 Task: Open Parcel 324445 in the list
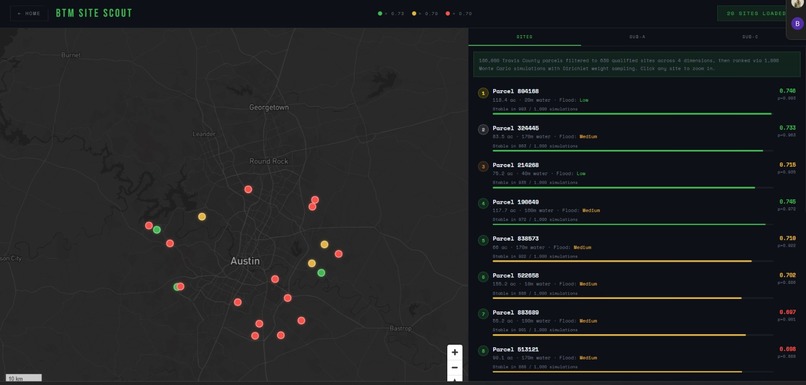(x=516, y=128)
